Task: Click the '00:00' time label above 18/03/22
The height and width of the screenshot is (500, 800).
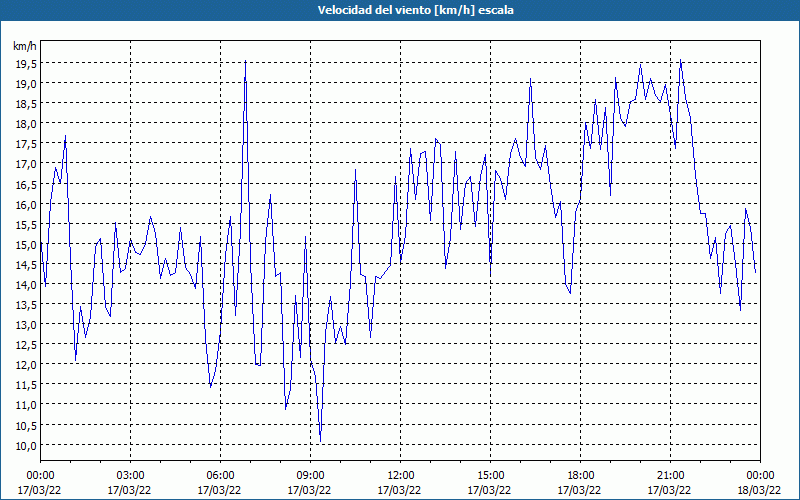Action: pyautogui.click(x=760, y=476)
